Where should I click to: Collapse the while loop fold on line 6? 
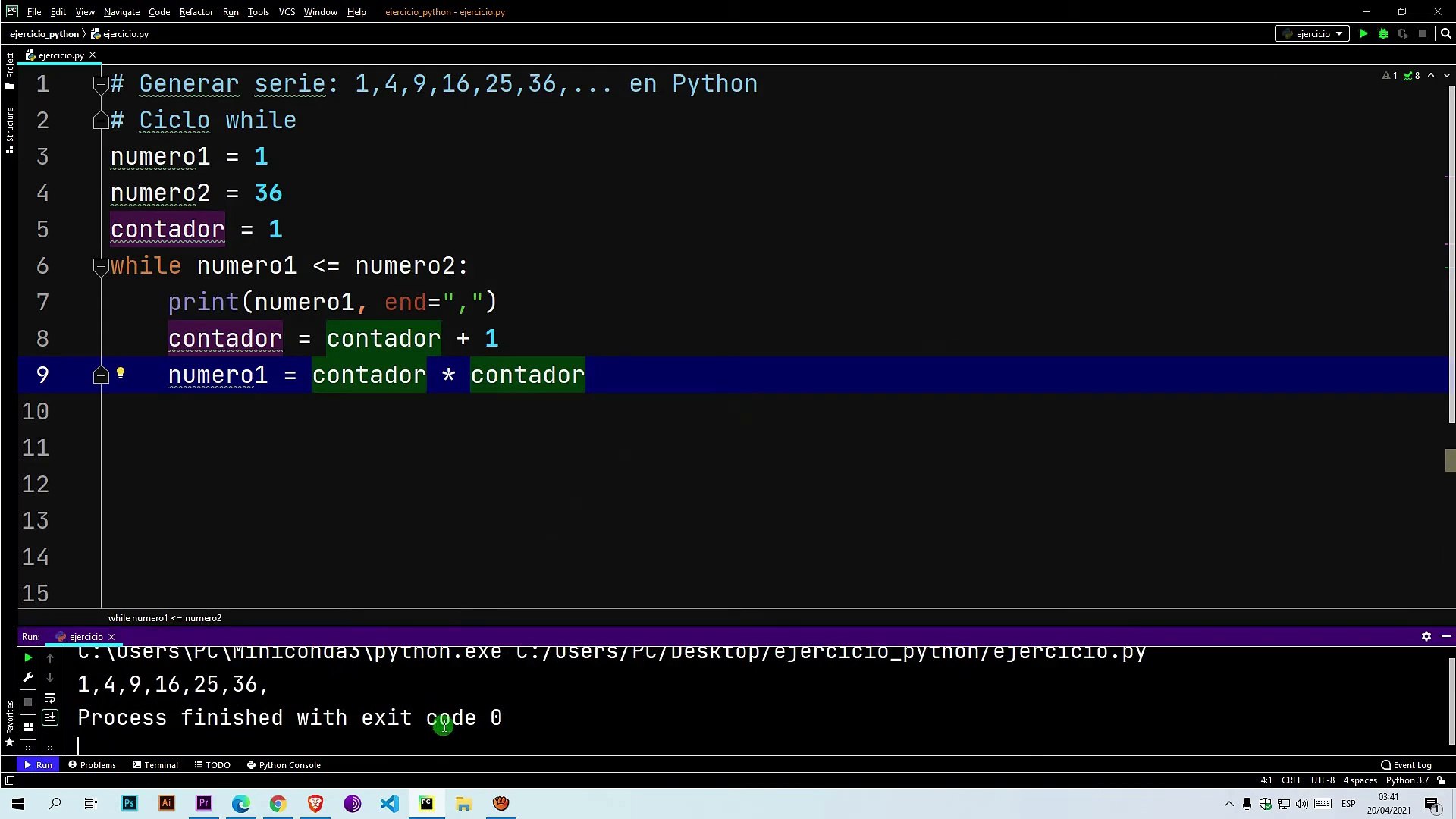100,266
